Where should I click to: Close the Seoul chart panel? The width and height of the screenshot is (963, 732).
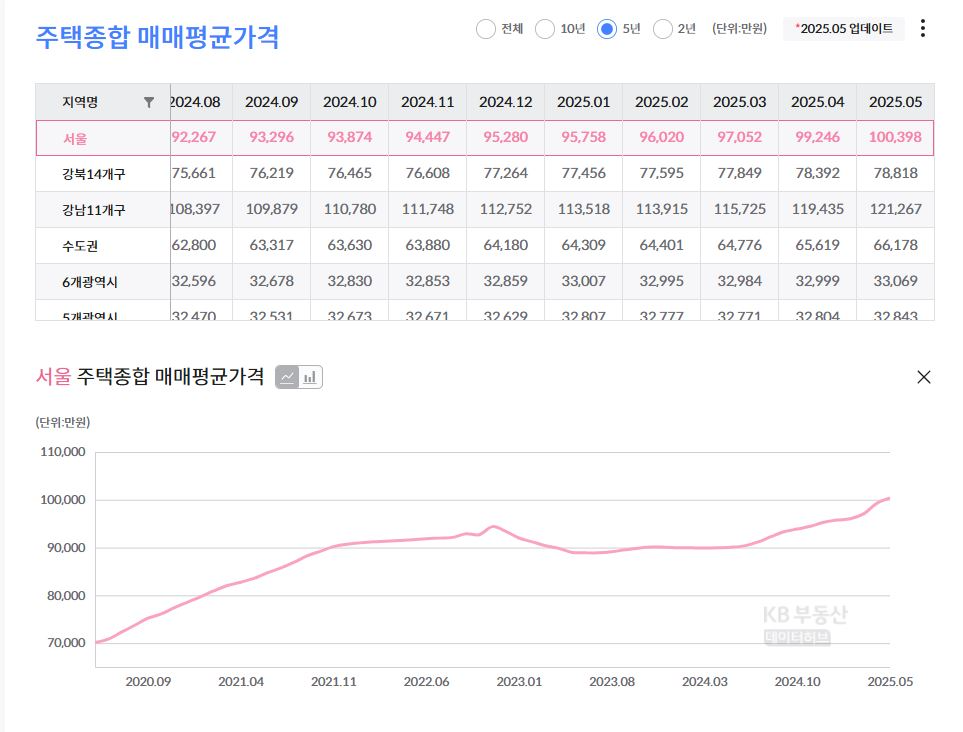[x=923, y=377]
